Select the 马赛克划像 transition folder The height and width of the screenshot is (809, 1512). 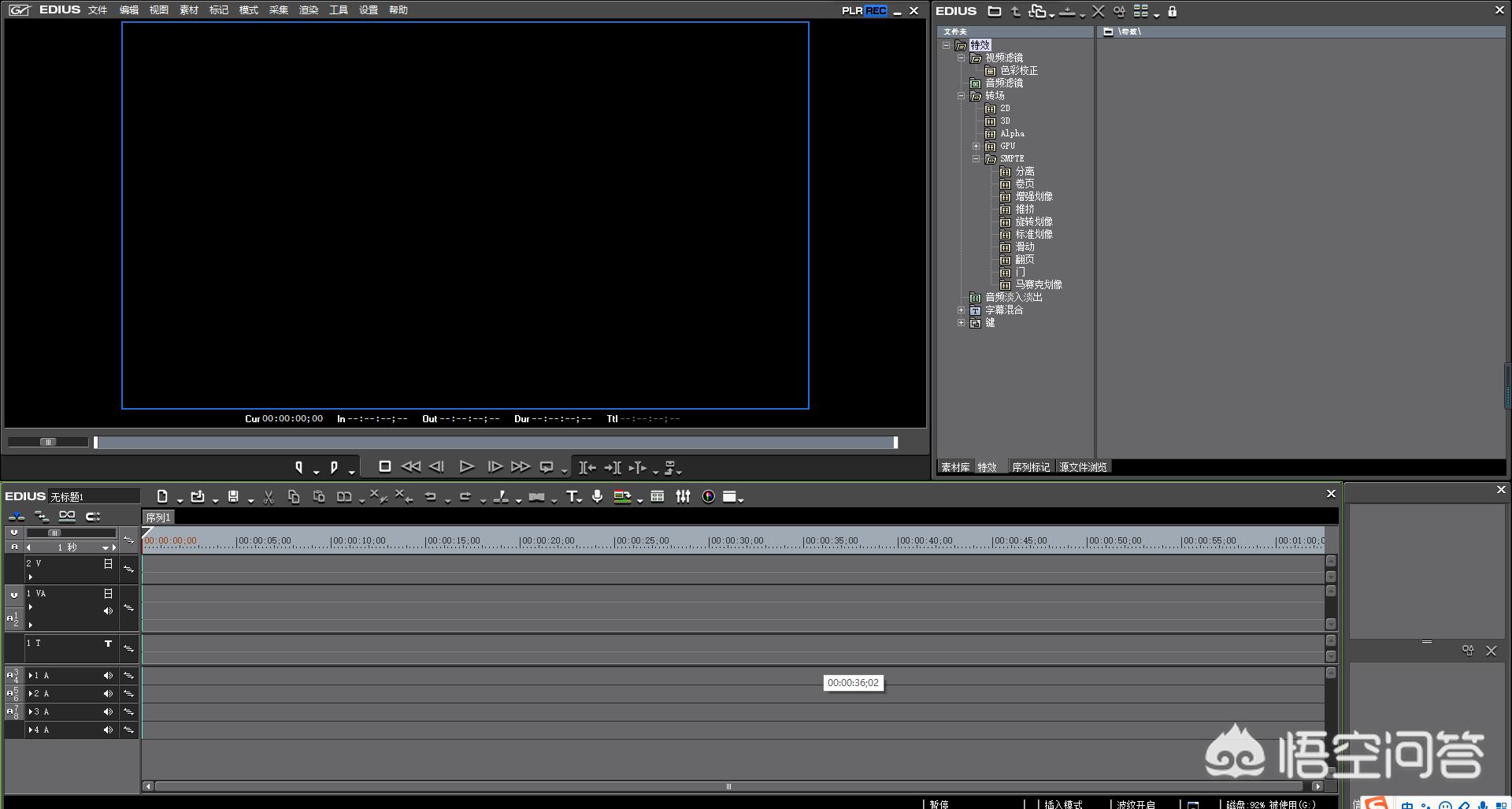click(1038, 284)
